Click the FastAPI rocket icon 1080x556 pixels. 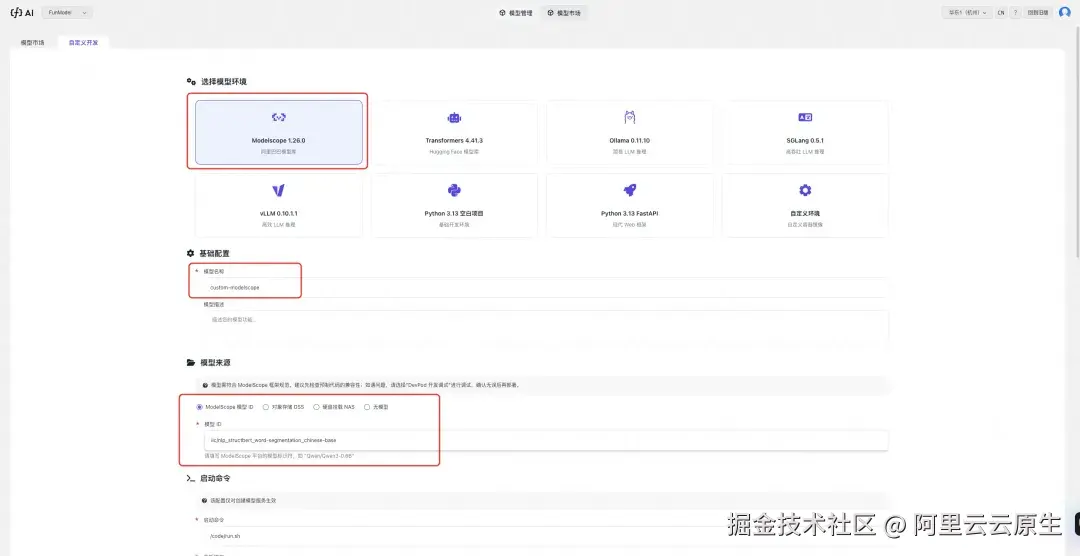pos(630,190)
